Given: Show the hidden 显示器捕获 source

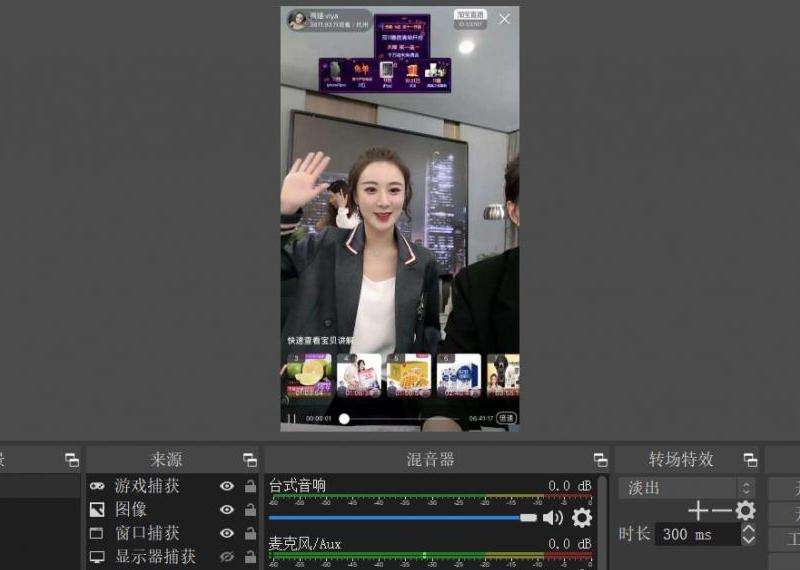Looking at the screenshot, I should 227,556.
